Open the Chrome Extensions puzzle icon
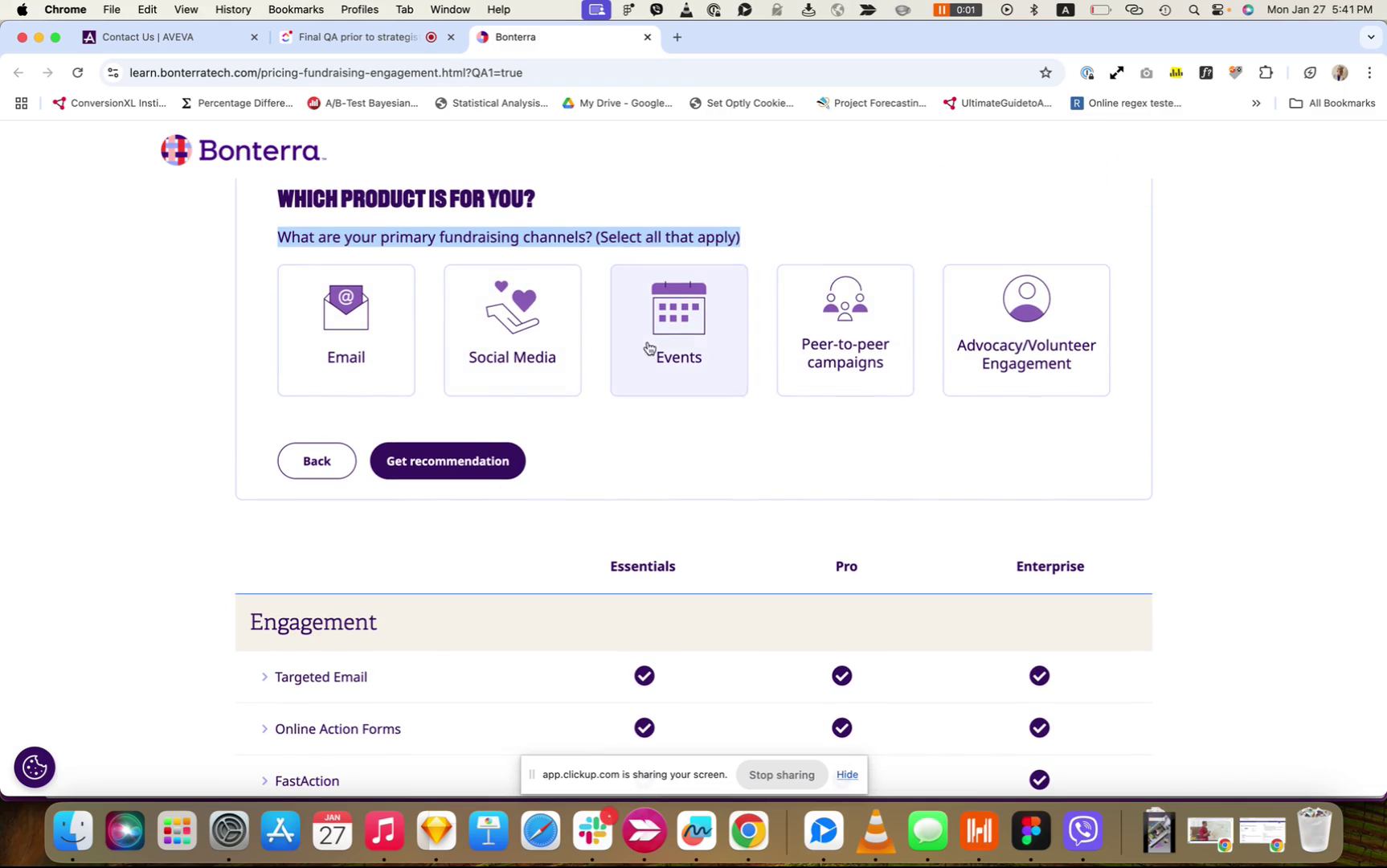 (x=1266, y=72)
